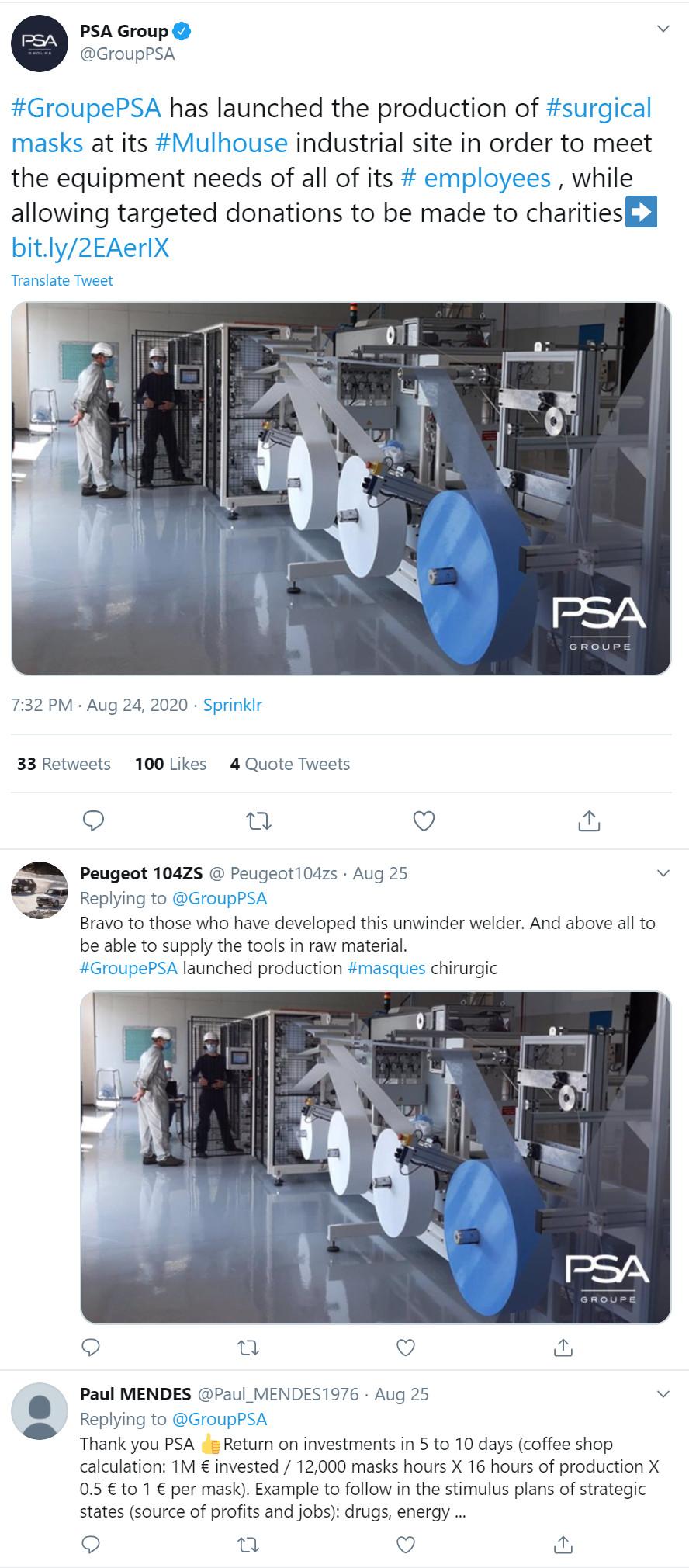View the 4 Quote Tweets list
Viewport: 689px width, 1568px height.
289,764
